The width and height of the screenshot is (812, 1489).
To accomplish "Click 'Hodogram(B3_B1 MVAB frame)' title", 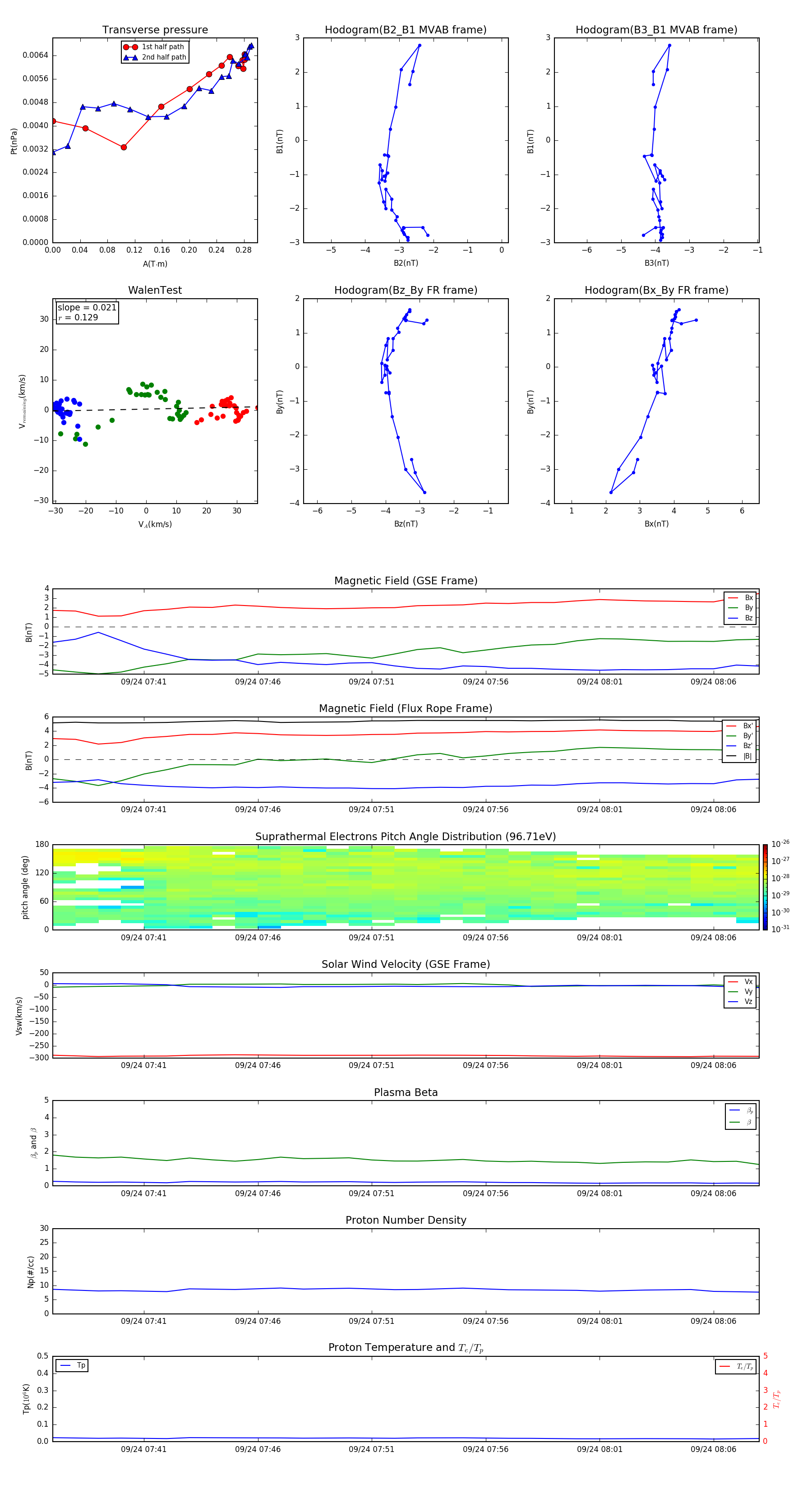I will click(x=656, y=29).
